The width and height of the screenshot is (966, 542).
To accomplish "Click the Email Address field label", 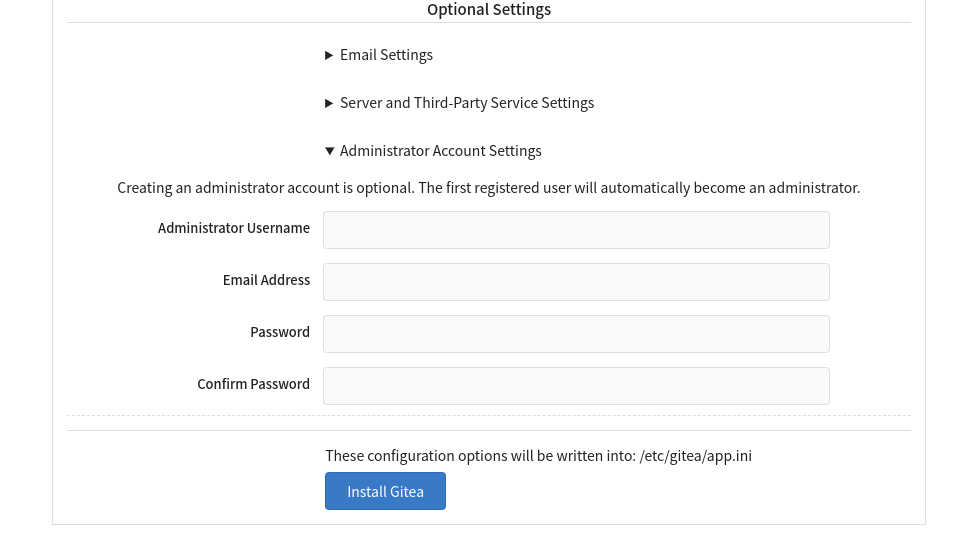I will 266,280.
